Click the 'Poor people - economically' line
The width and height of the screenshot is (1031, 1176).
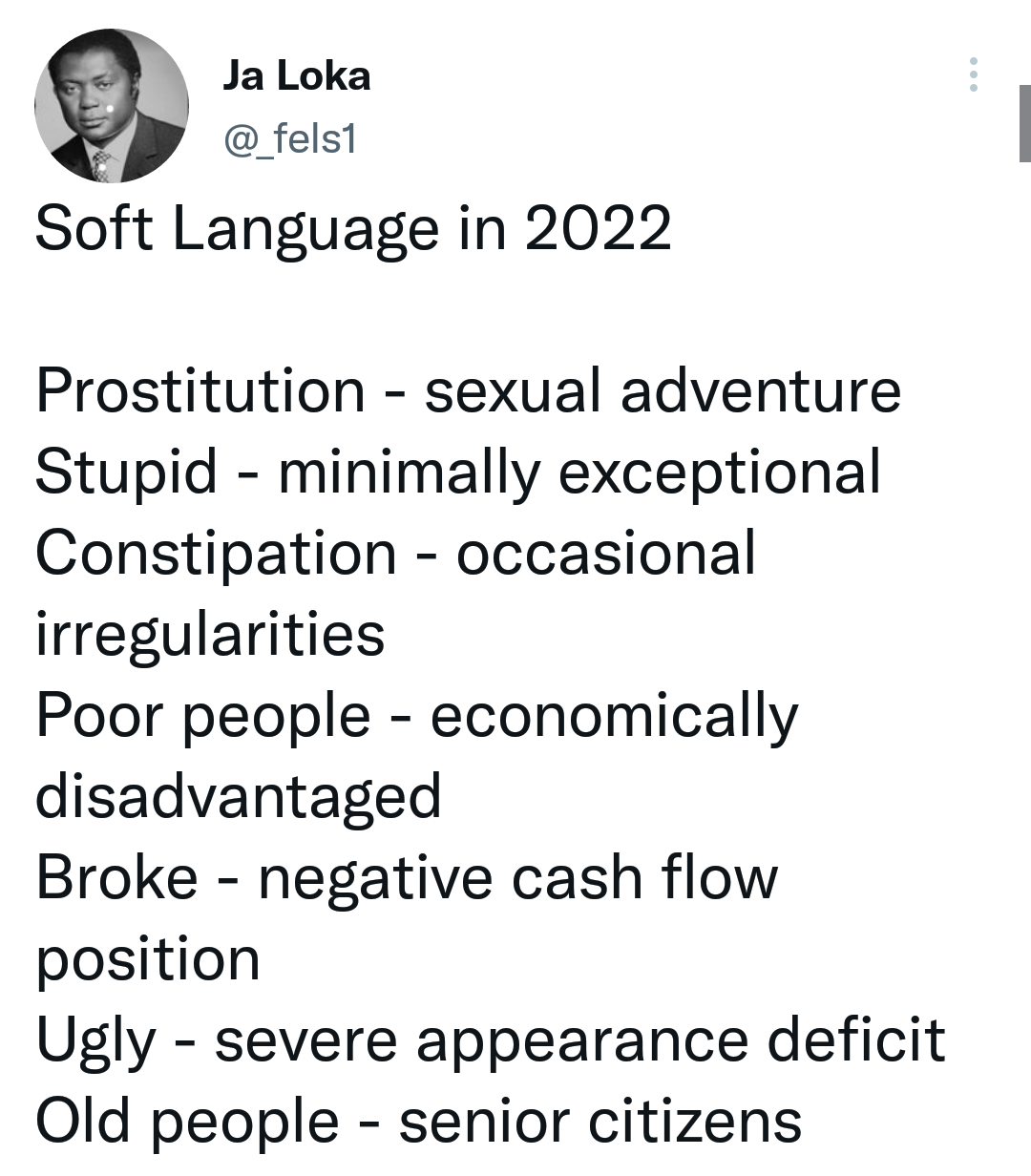(x=416, y=716)
